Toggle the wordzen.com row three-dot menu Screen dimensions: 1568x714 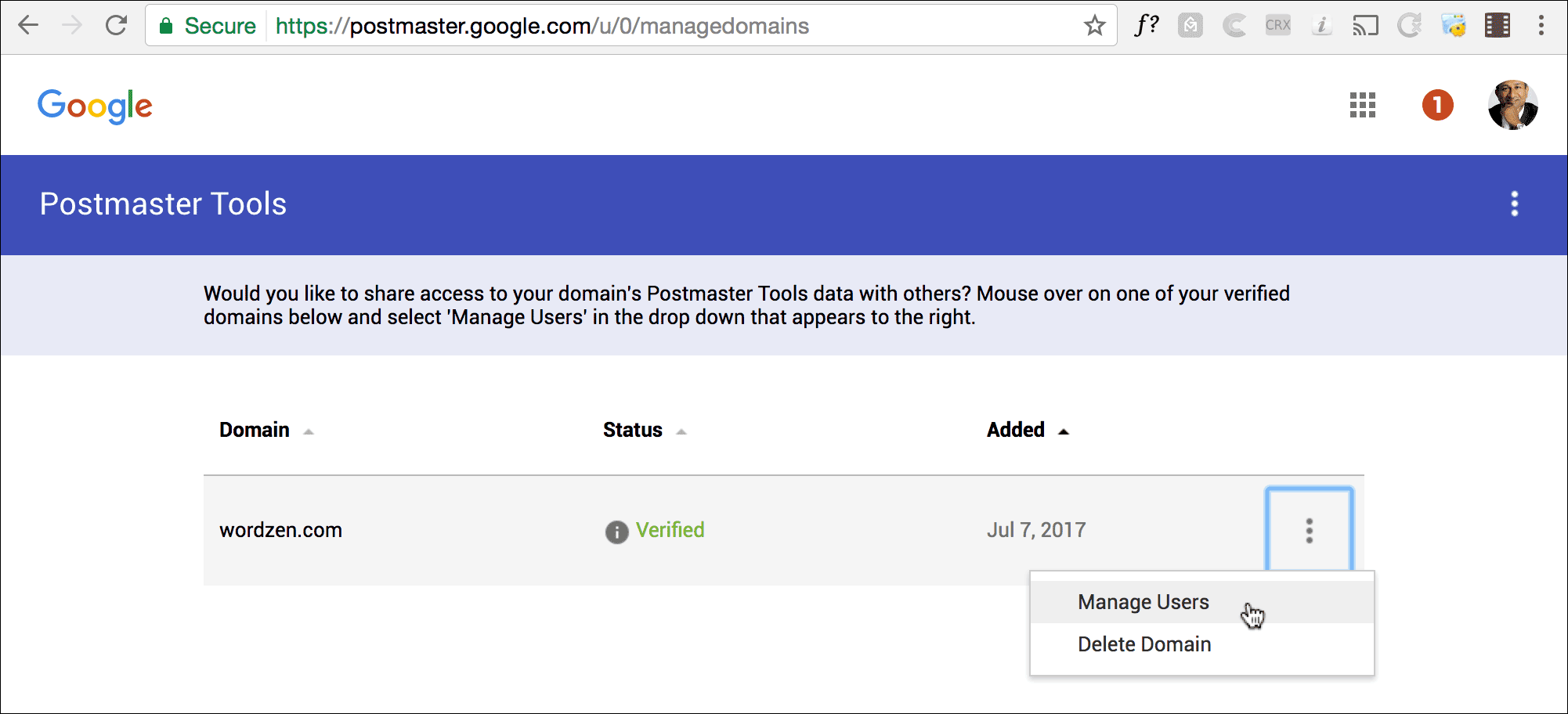coord(1310,531)
